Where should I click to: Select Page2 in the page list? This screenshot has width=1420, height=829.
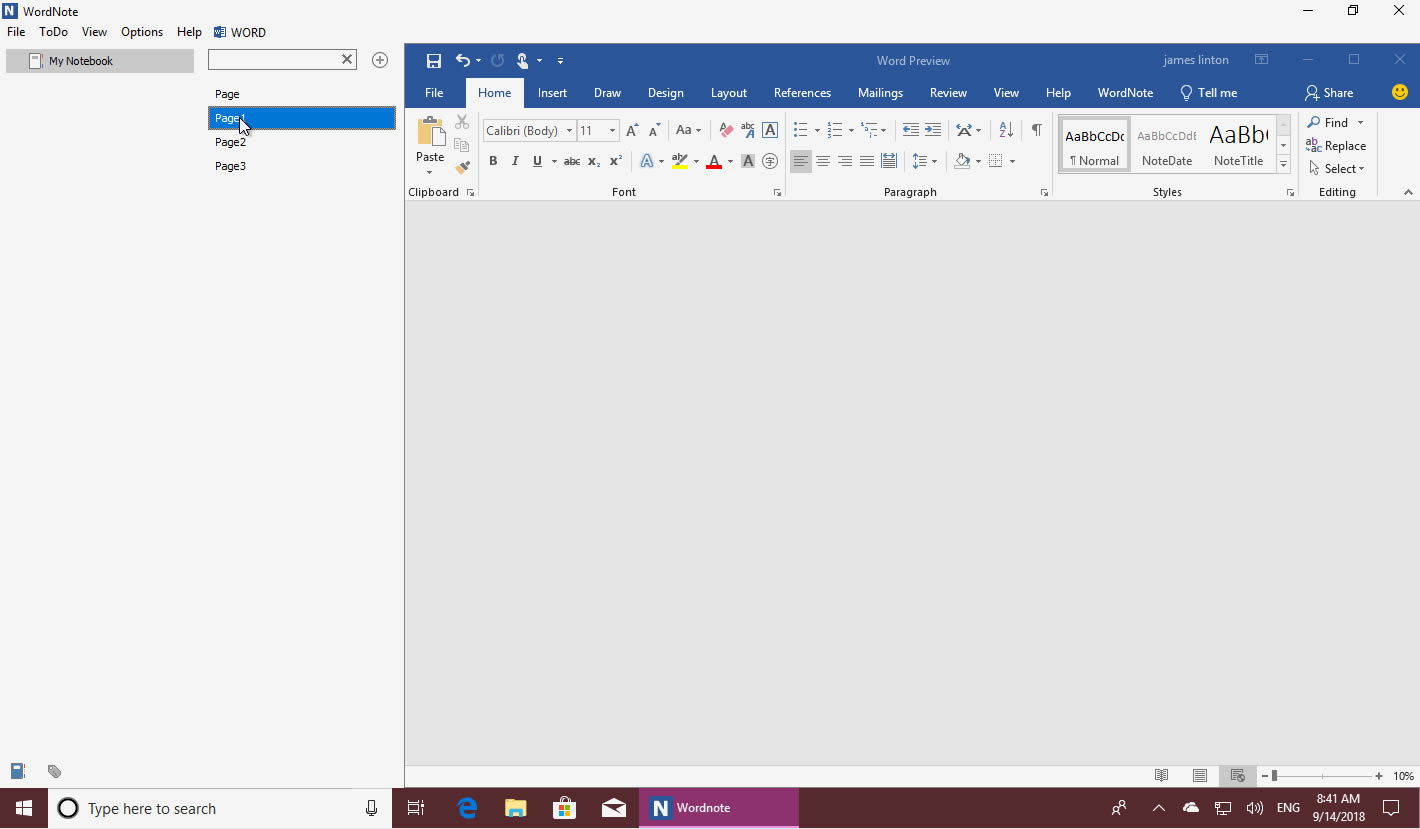[231, 142]
